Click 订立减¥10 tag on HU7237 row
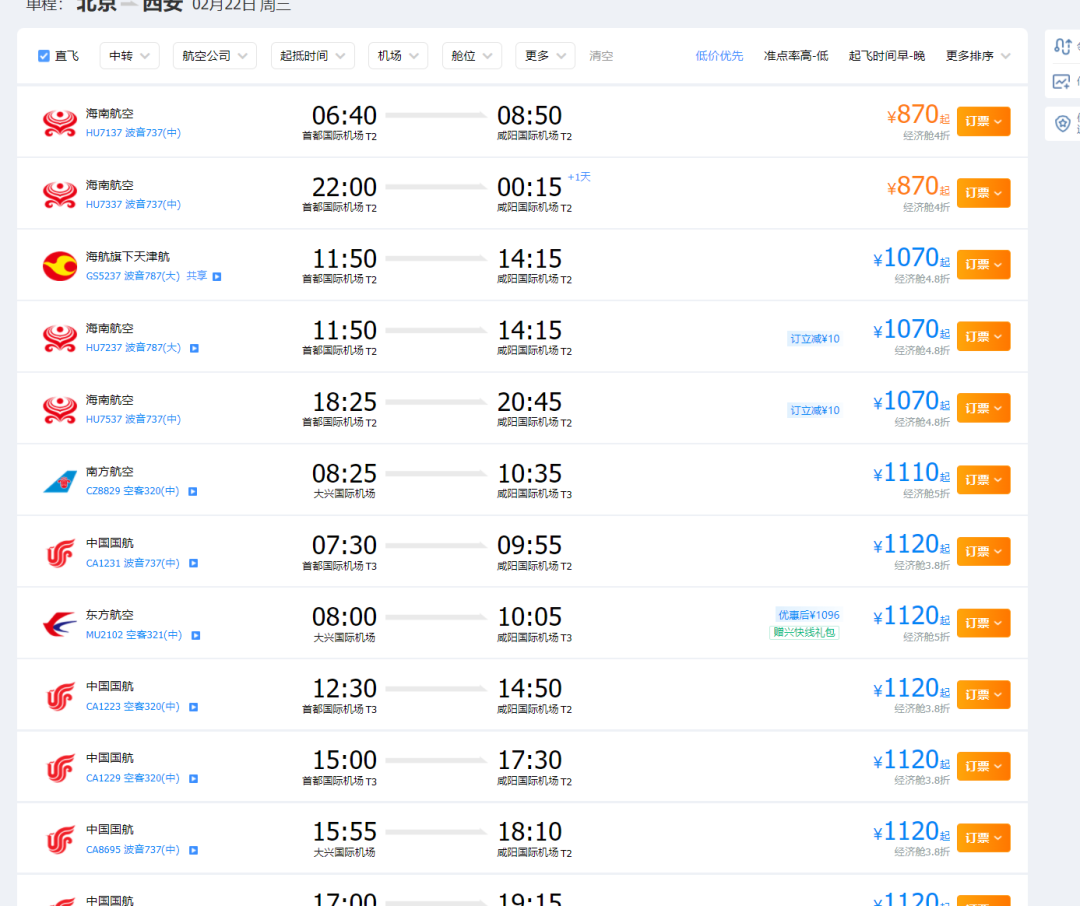 (x=815, y=339)
